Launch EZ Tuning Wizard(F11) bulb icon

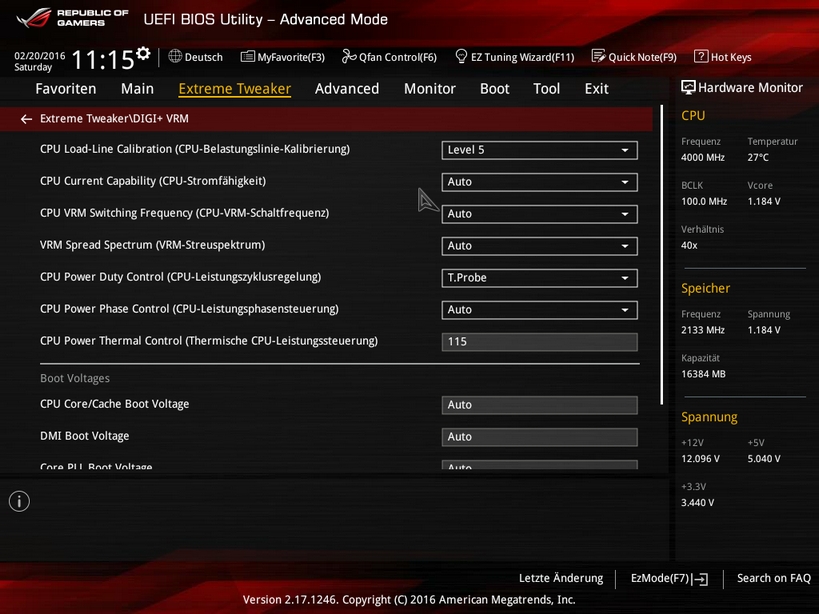[461, 56]
